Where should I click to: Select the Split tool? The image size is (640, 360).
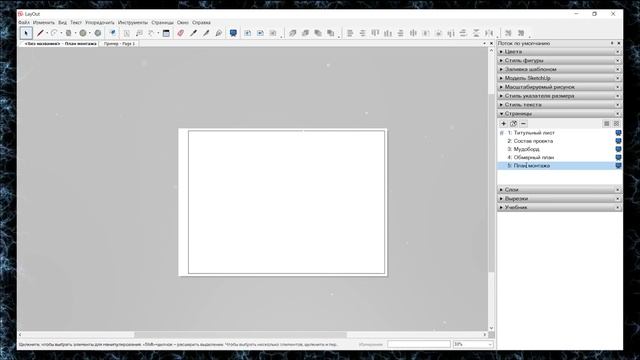[206, 33]
